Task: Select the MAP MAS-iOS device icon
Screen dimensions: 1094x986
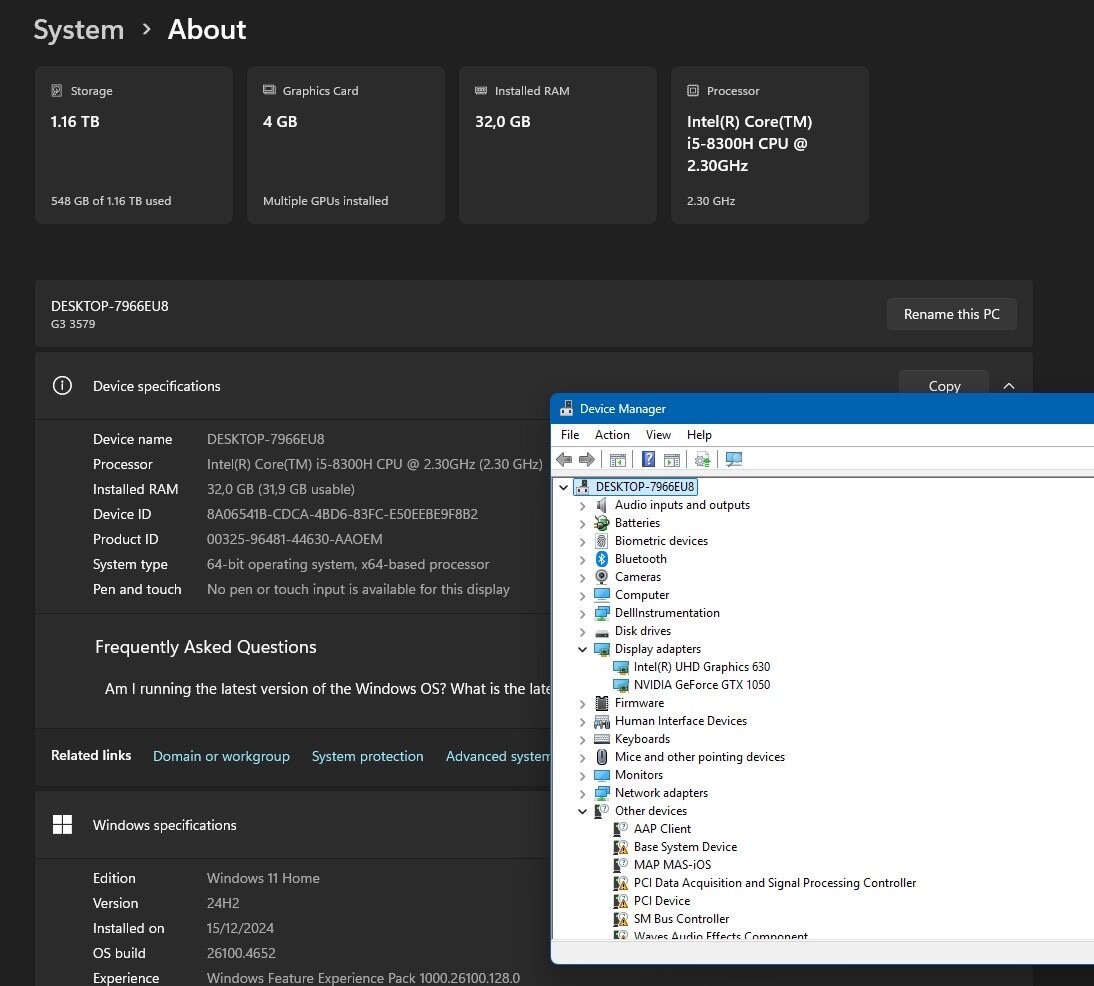Action: click(620, 865)
